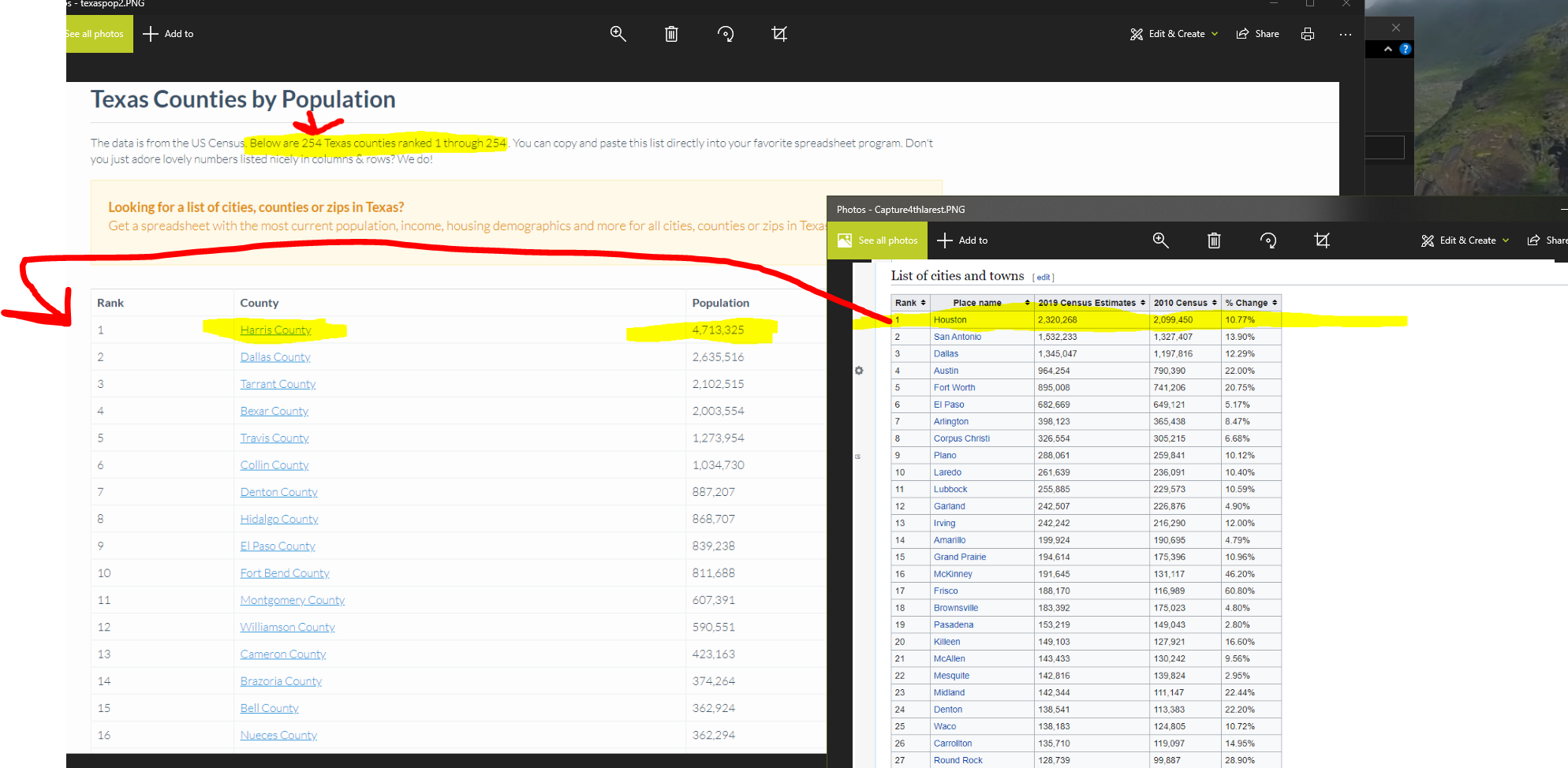Click Texas Counties by Population heading
The height and width of the screenshot is (768, 1568).
click(x=243, y=99)
